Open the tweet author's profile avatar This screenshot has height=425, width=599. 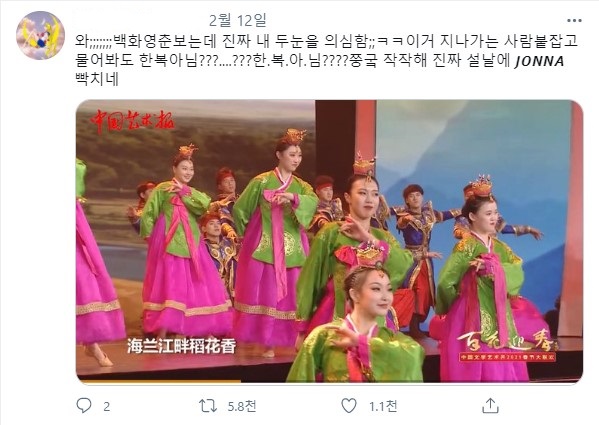pyautogui.click(x=40, y=36)
